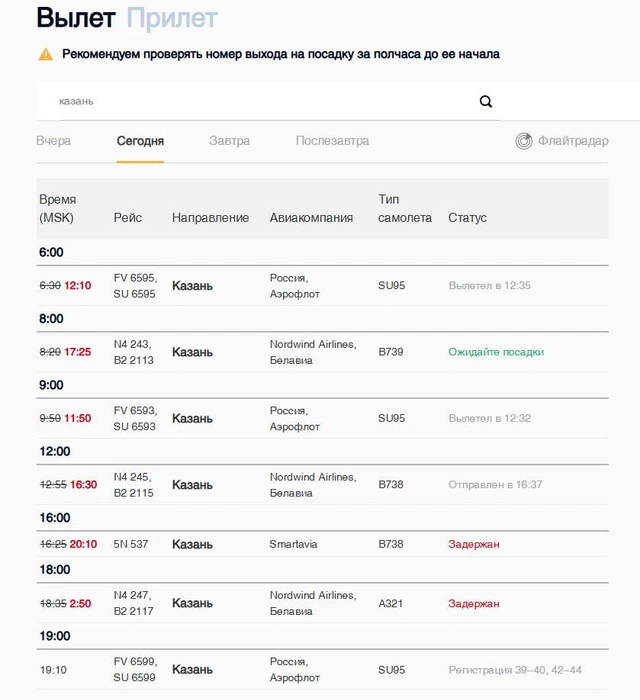Click the 12:00 hour group heading
The height and width of the screenshot is (700, 640).
click(x=54, y=451)
